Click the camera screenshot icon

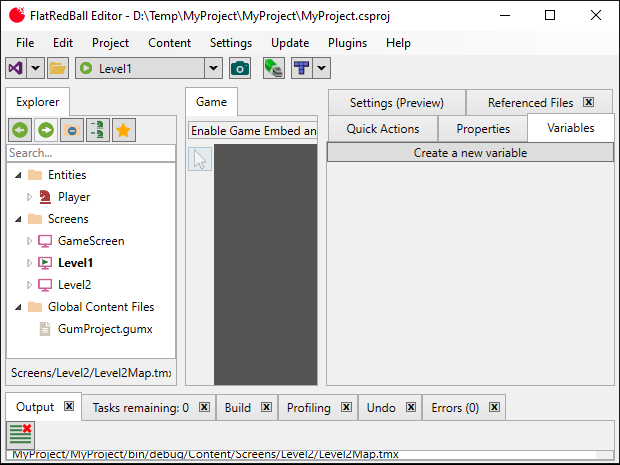(240, 68)
